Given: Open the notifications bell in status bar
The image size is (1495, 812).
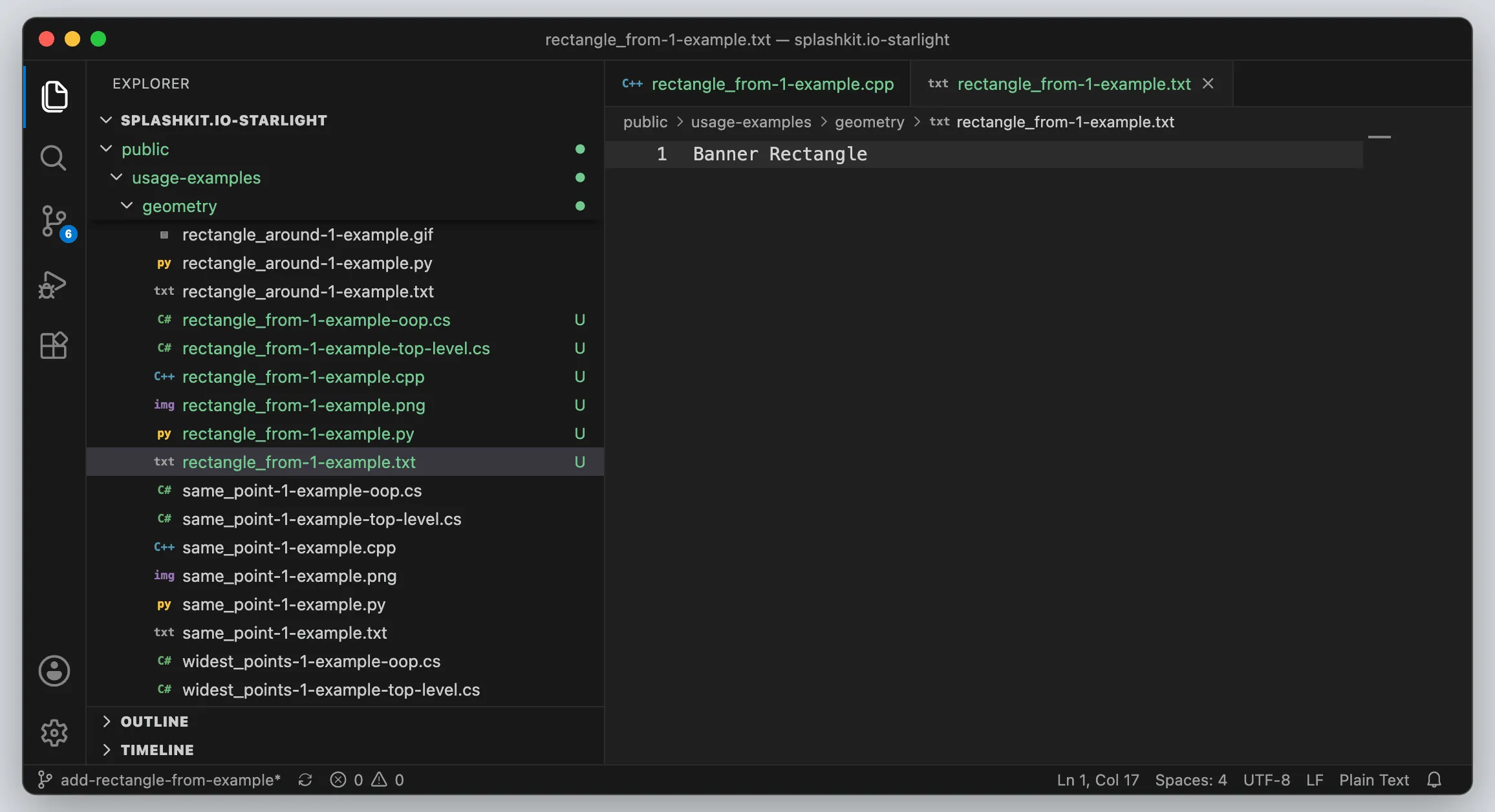Looking at the screenshot, I should click(1434, 780).
